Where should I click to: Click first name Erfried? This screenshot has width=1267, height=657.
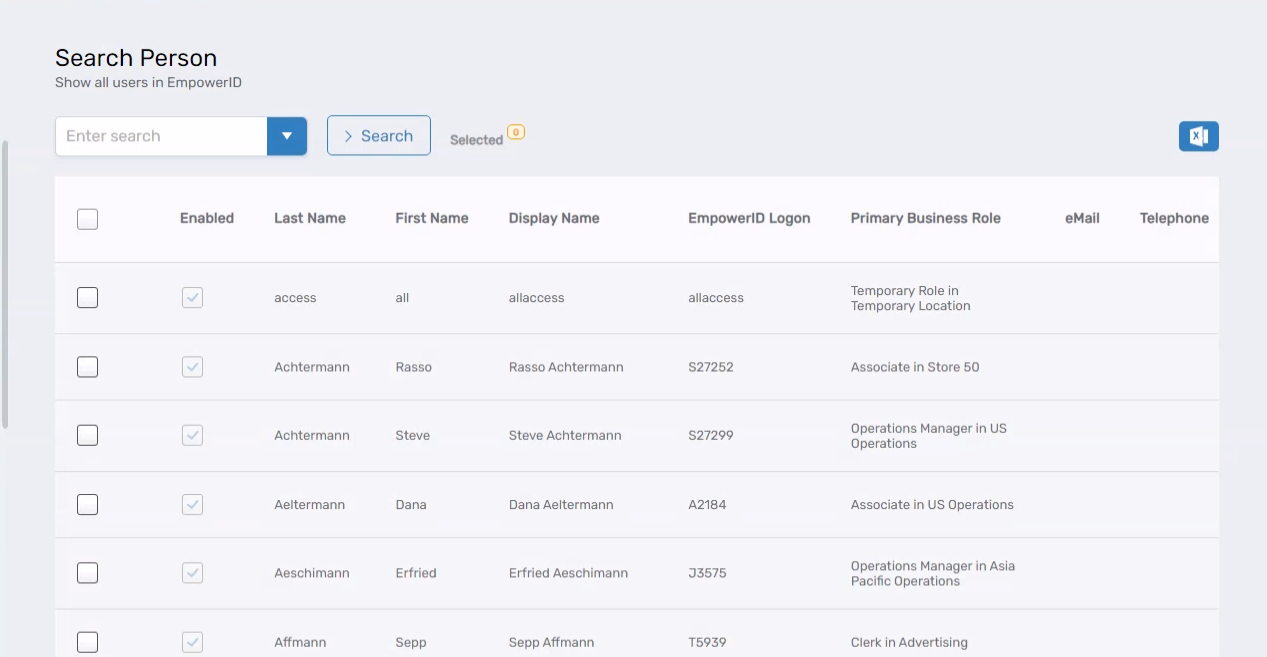pos(416,573)
